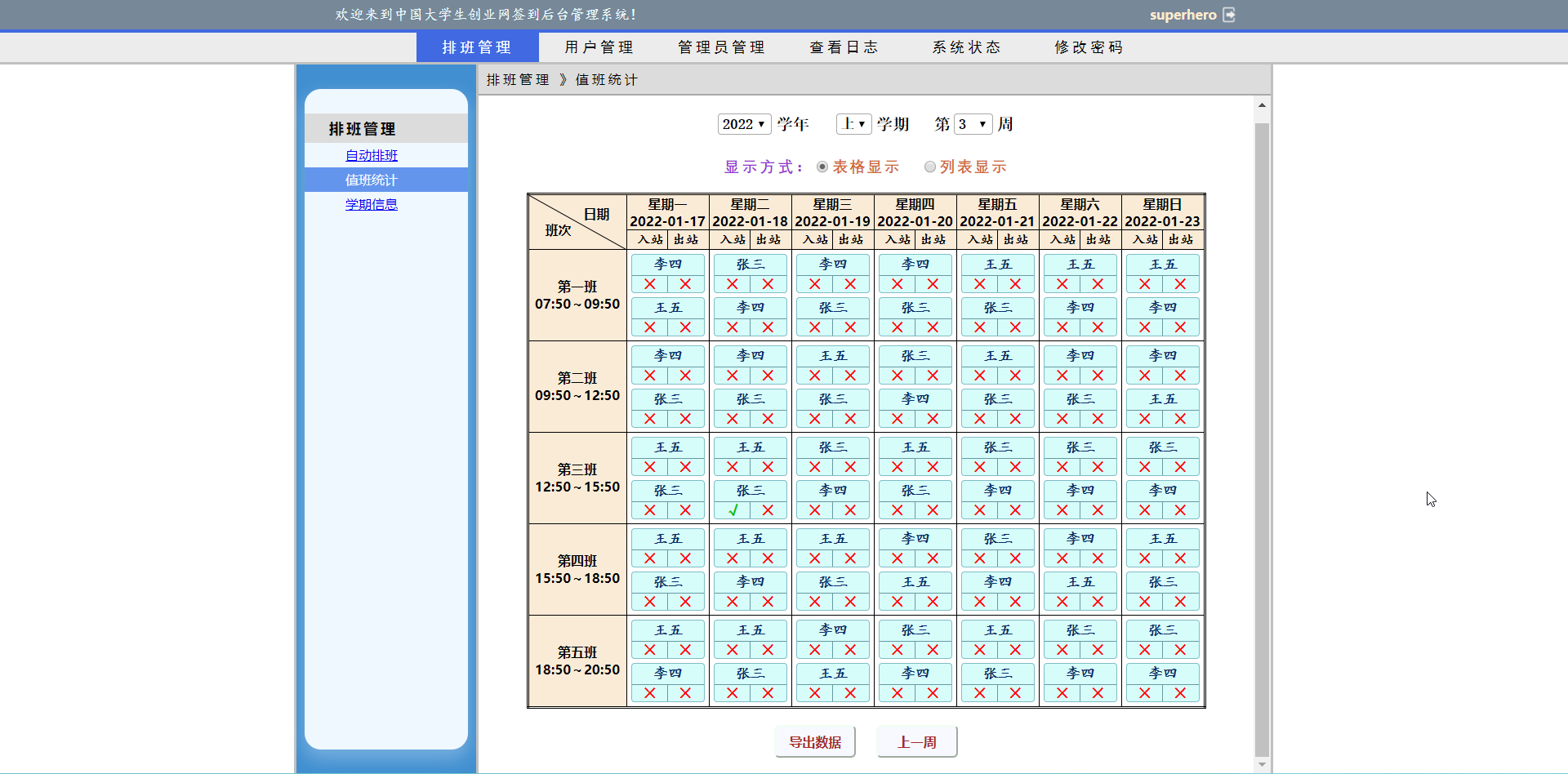
Task: Click 出站 X for 张三 Tuesday 第三班
Action: coord(768,510)
